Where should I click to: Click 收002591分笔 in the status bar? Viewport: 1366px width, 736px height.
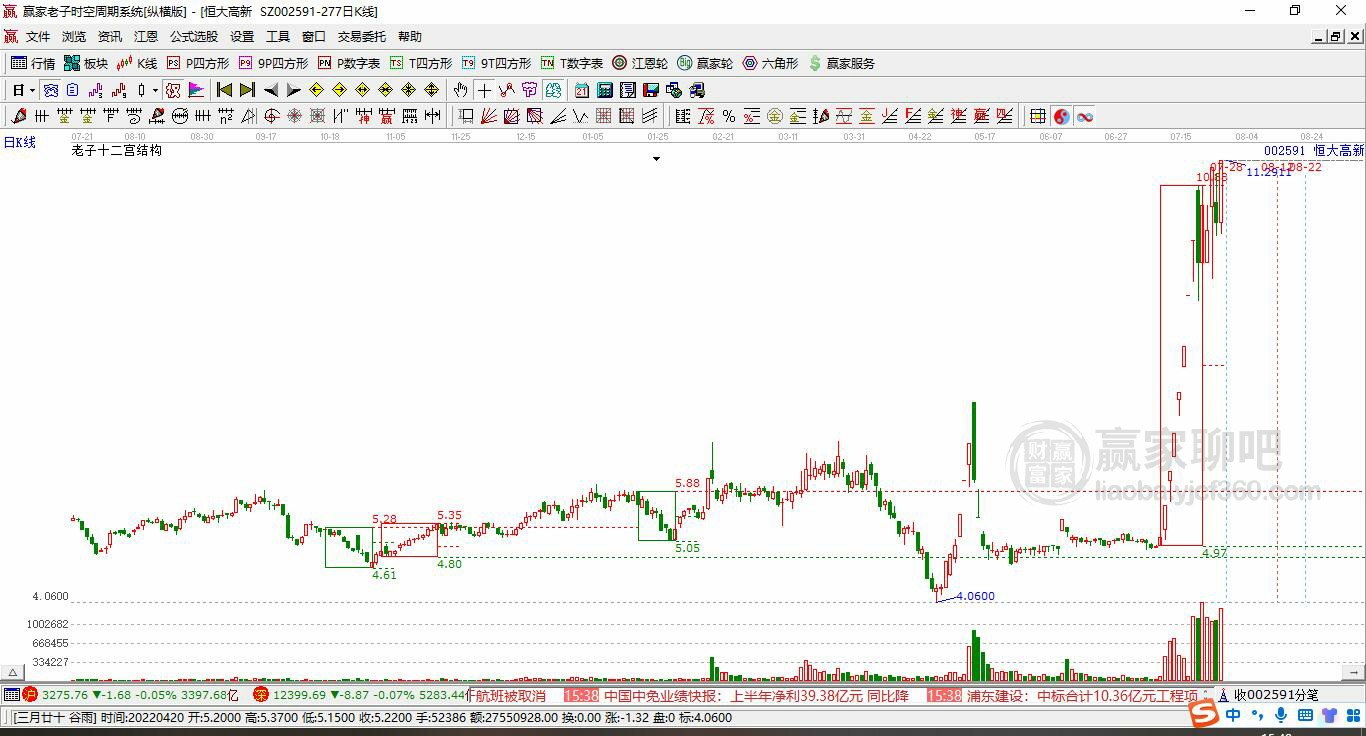tap(1276, 695)
